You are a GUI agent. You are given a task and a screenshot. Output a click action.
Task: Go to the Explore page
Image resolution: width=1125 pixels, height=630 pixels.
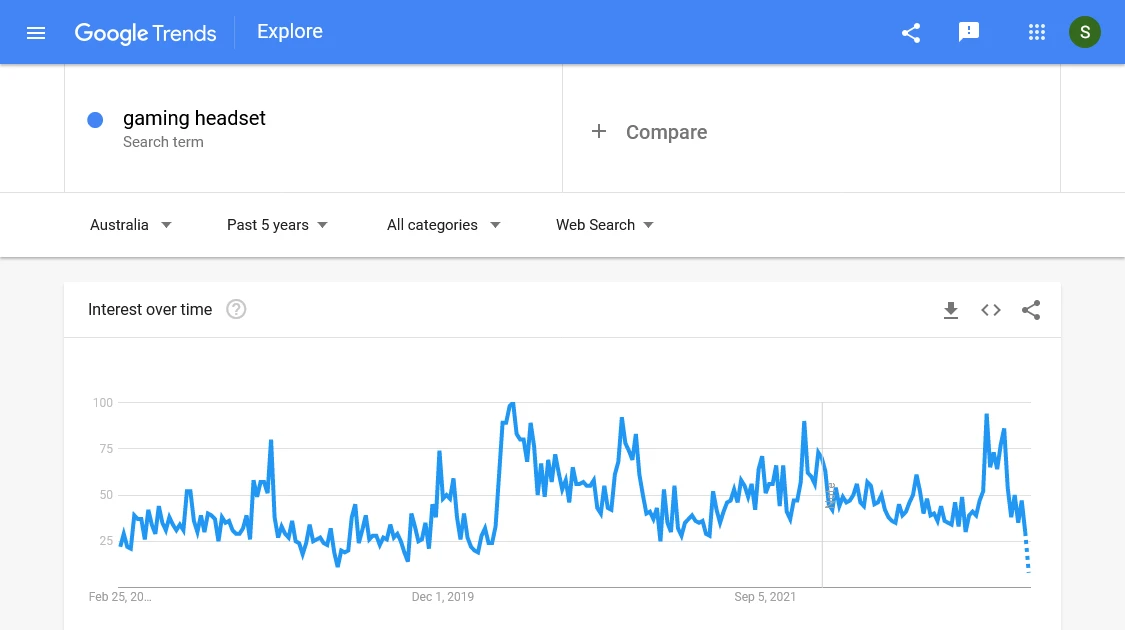290,32
